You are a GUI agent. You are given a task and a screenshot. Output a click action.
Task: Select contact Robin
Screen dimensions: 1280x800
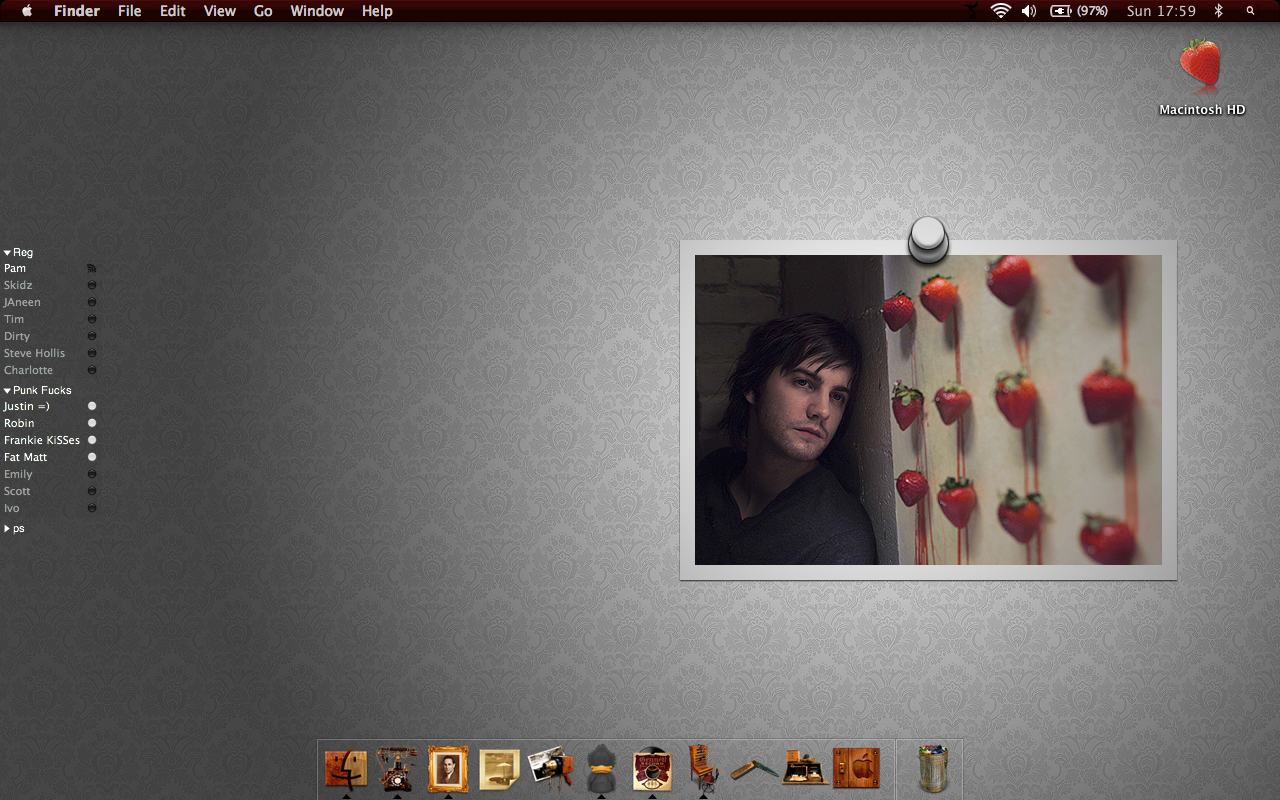click(x=19, y=423)
